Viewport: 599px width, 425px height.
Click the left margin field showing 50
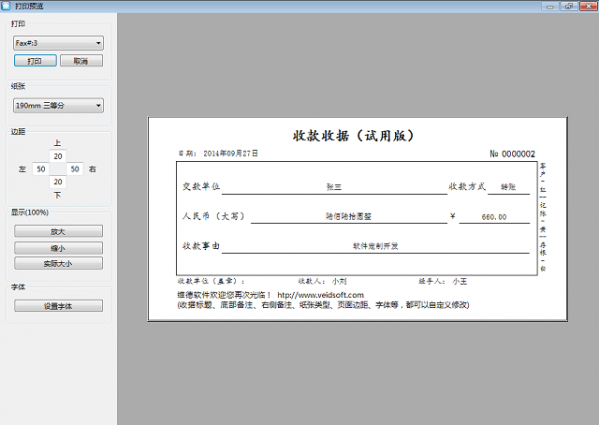click(41, 169)
